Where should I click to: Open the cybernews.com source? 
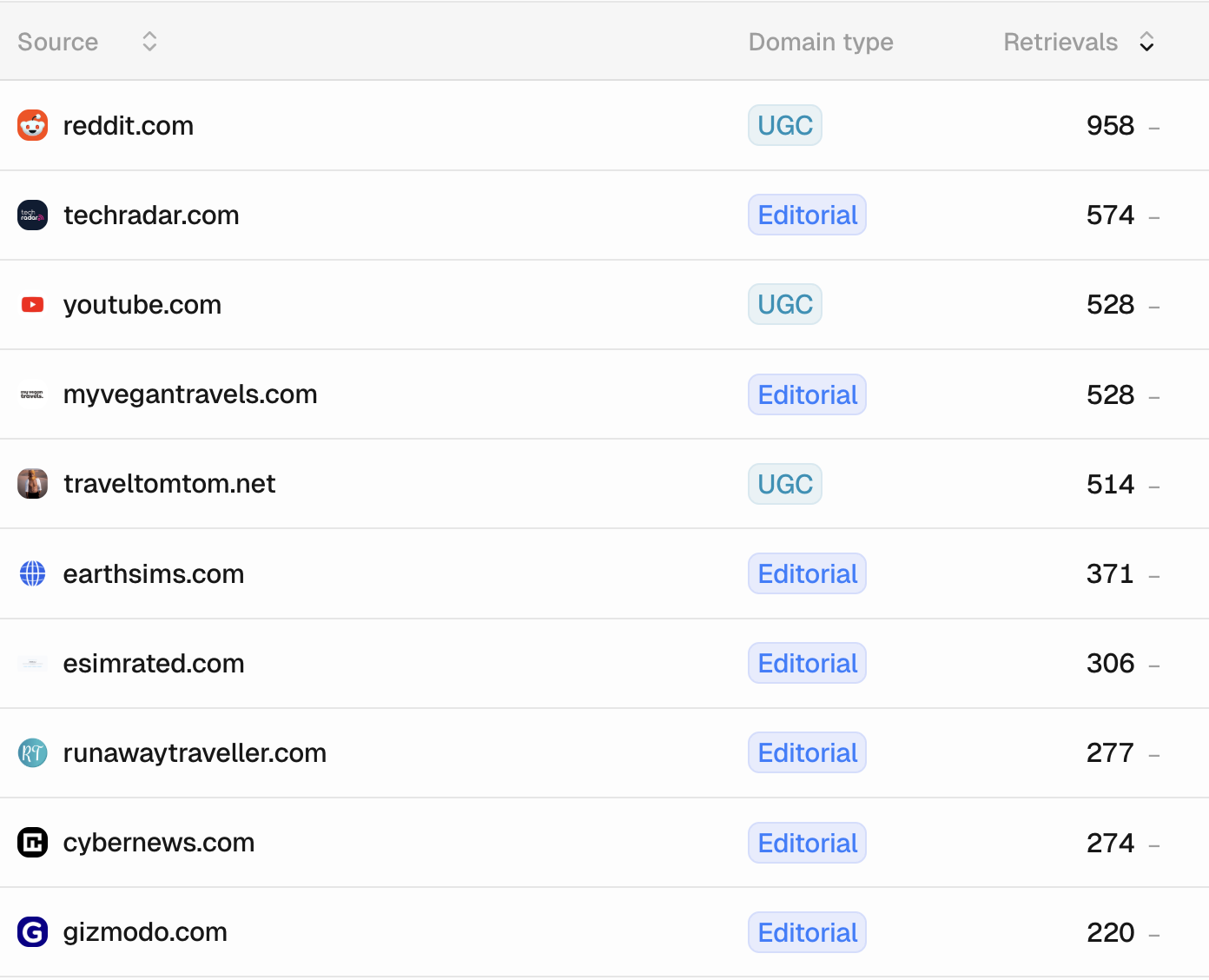coord(159,842)
